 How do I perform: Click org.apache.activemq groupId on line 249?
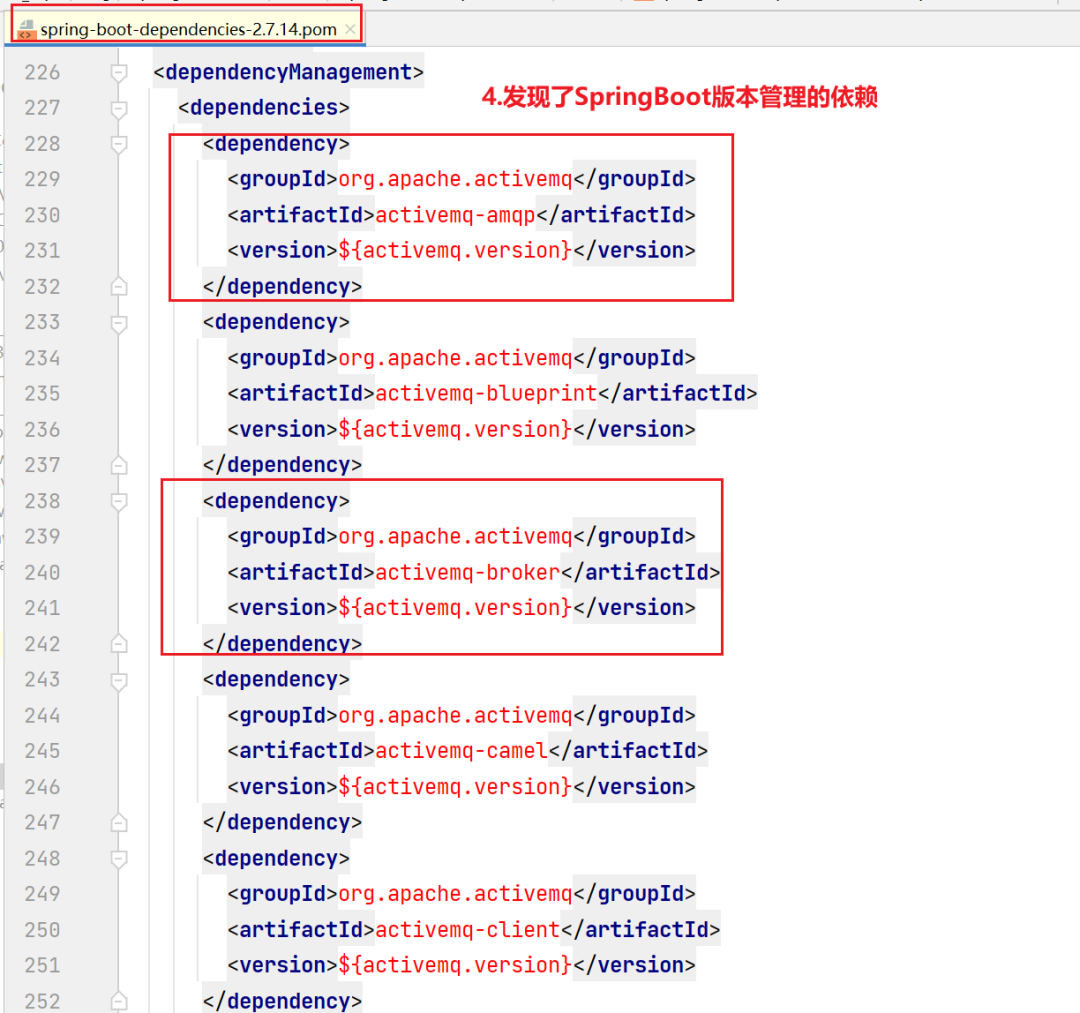(455, 894)
